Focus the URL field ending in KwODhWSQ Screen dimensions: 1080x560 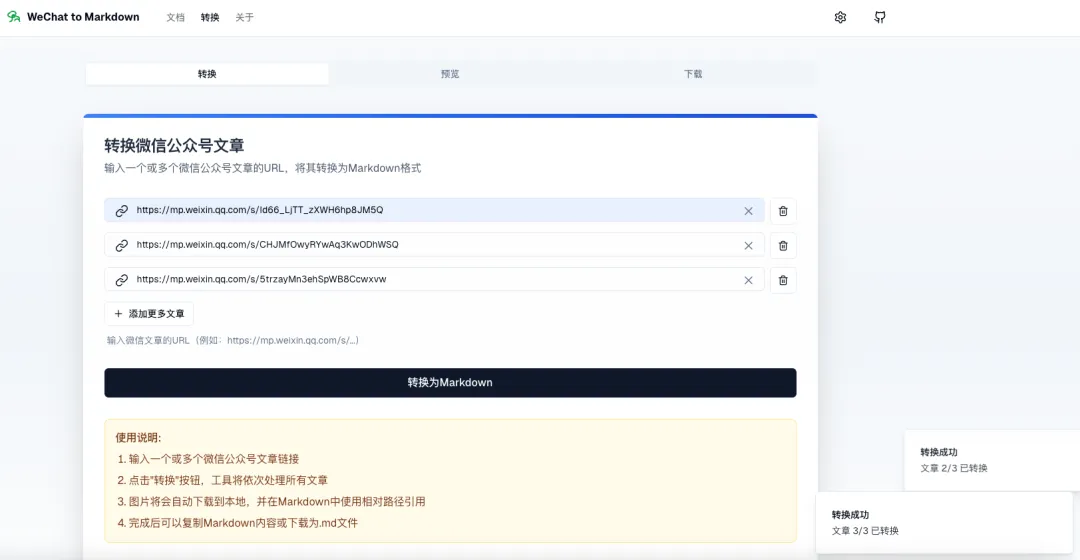coord(430,245)
